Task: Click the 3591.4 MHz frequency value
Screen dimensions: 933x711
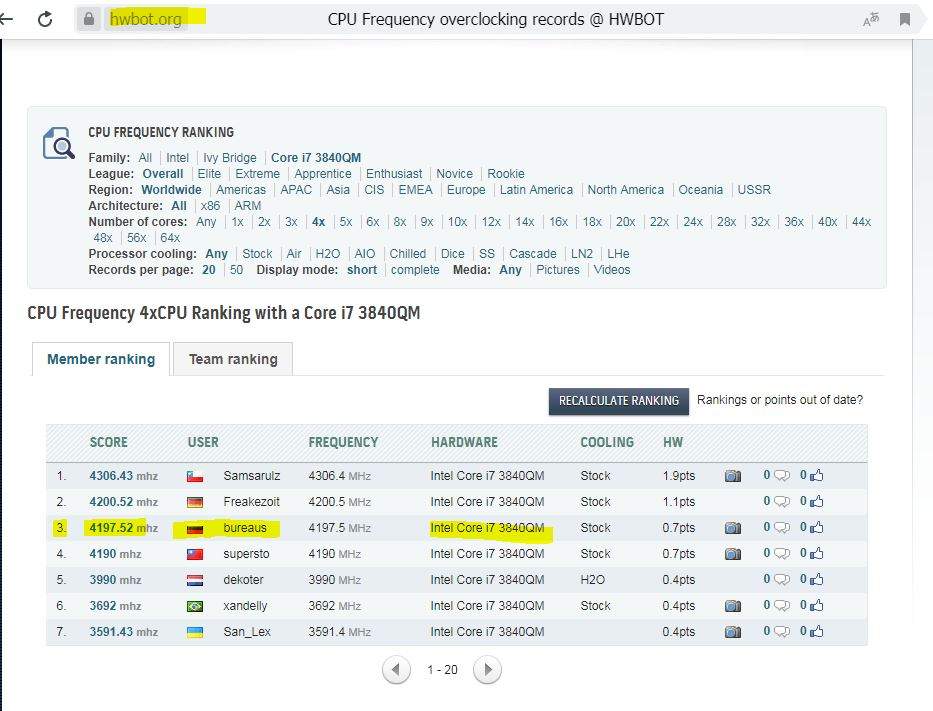Action: click(339, 632)
